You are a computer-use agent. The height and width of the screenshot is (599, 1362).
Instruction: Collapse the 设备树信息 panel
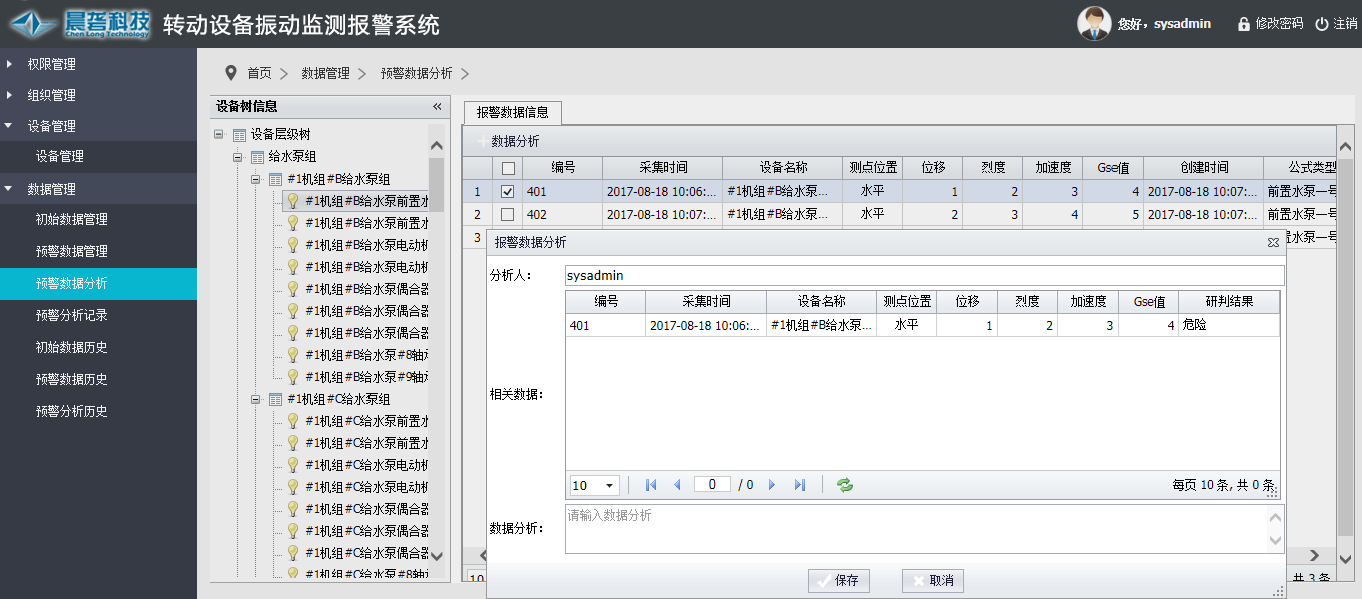tap(437, 107)
